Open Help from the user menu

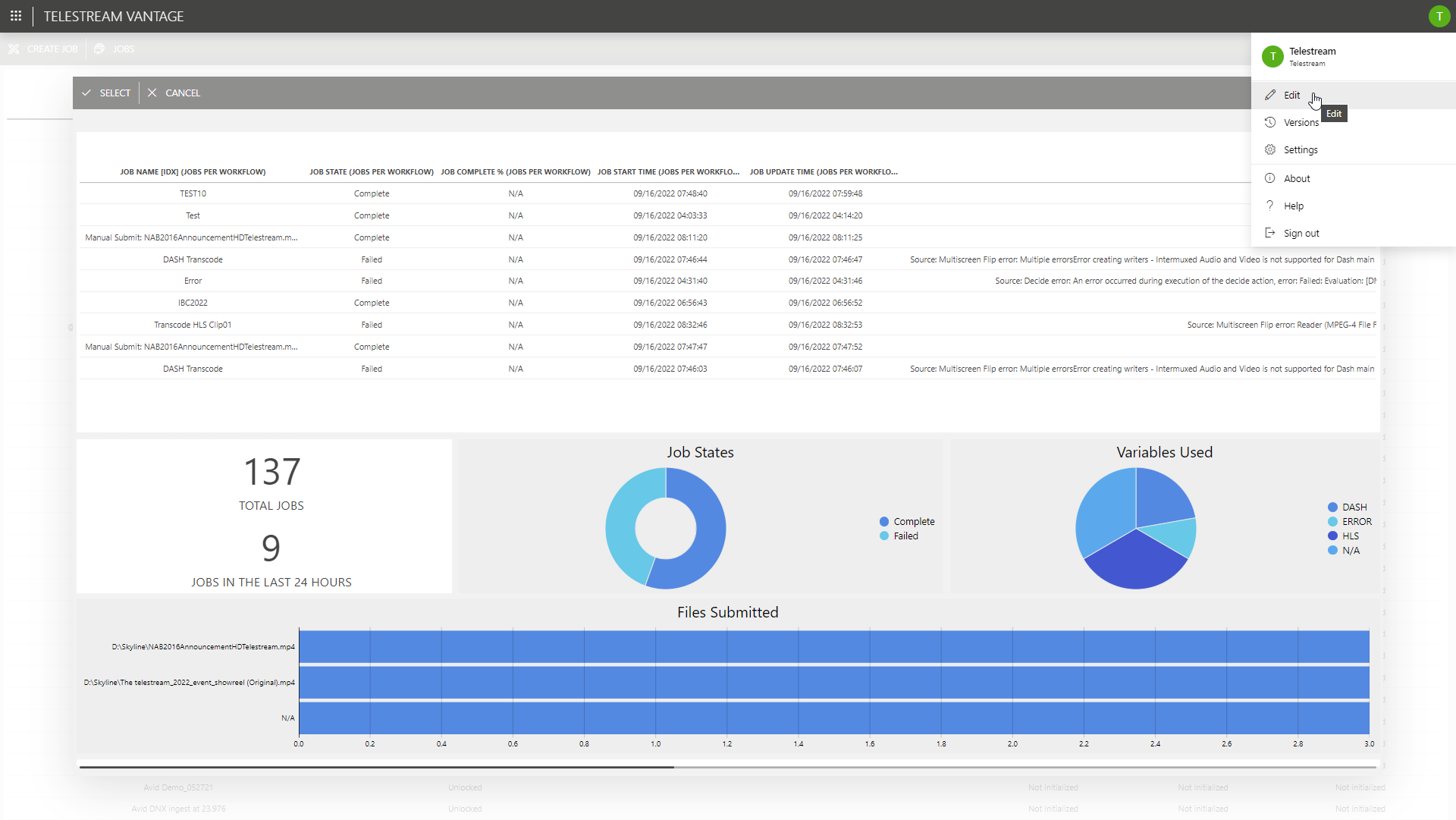1353,206
